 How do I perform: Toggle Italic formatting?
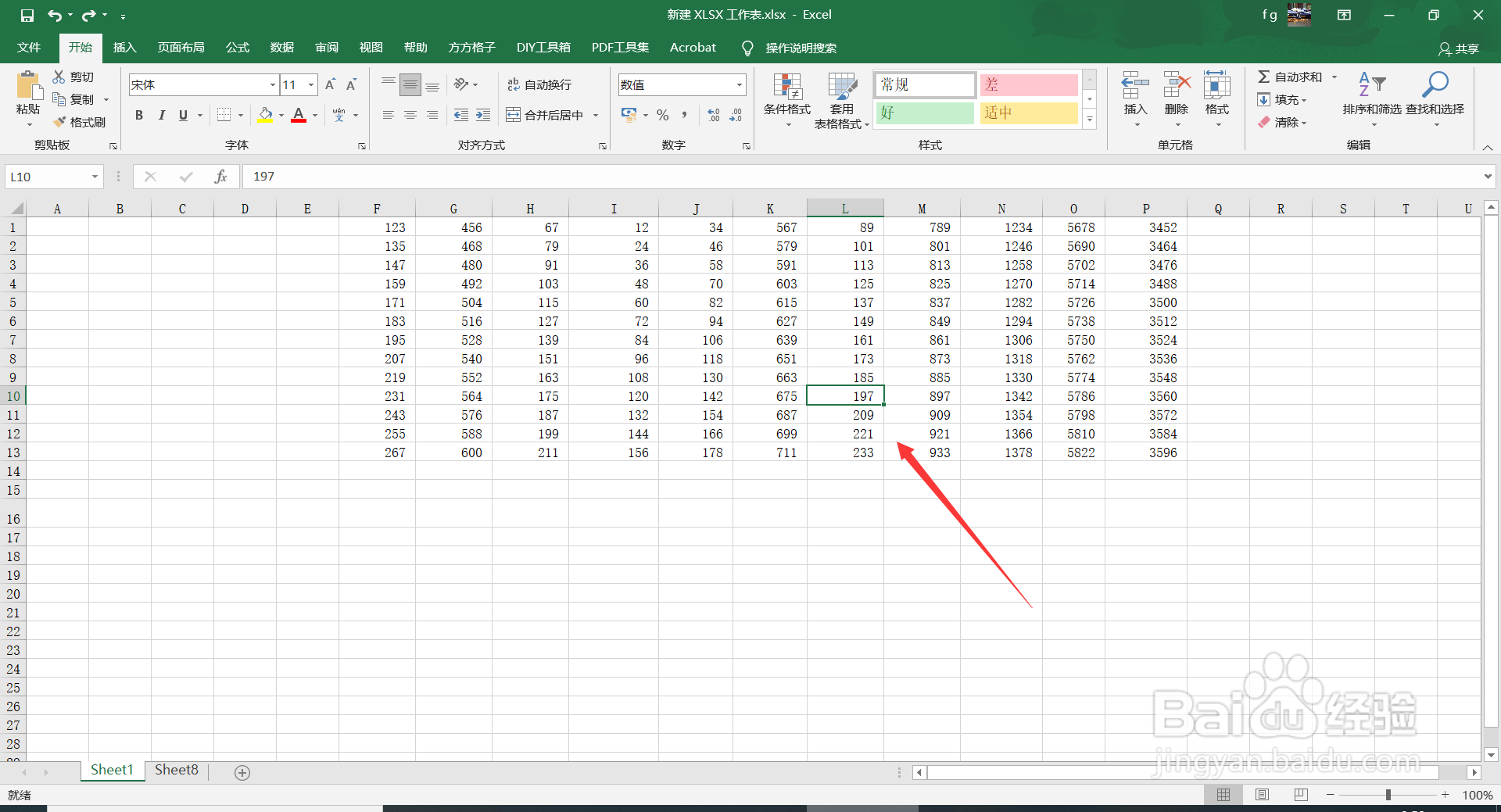tap(161, 115)
